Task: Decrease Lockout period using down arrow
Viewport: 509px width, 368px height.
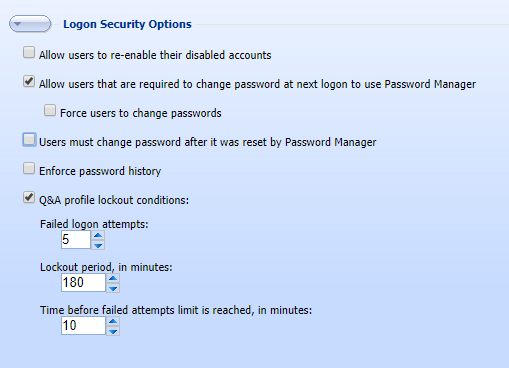Action: (113, 288)
